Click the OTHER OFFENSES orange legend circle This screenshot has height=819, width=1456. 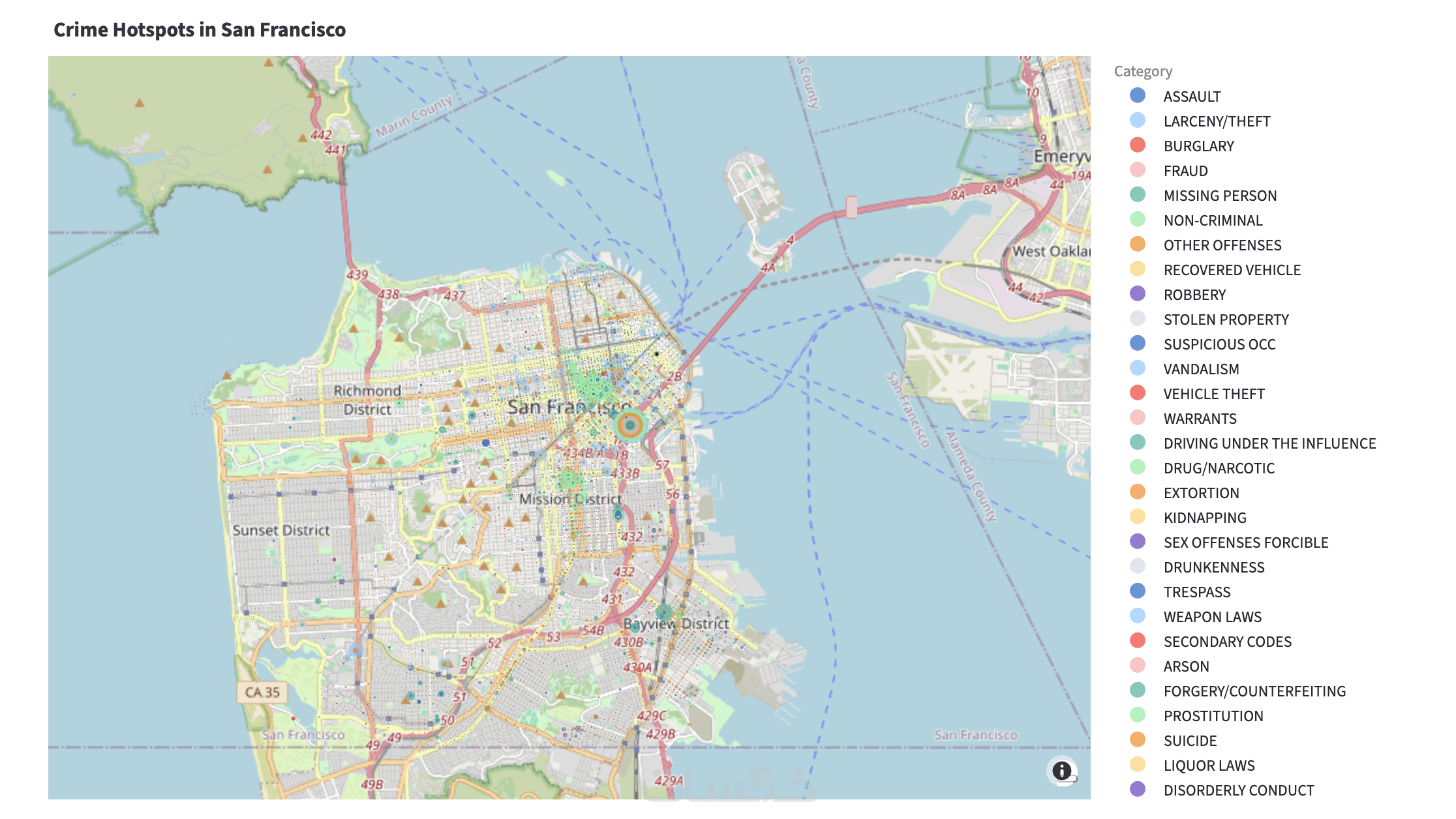(1138, 245)
